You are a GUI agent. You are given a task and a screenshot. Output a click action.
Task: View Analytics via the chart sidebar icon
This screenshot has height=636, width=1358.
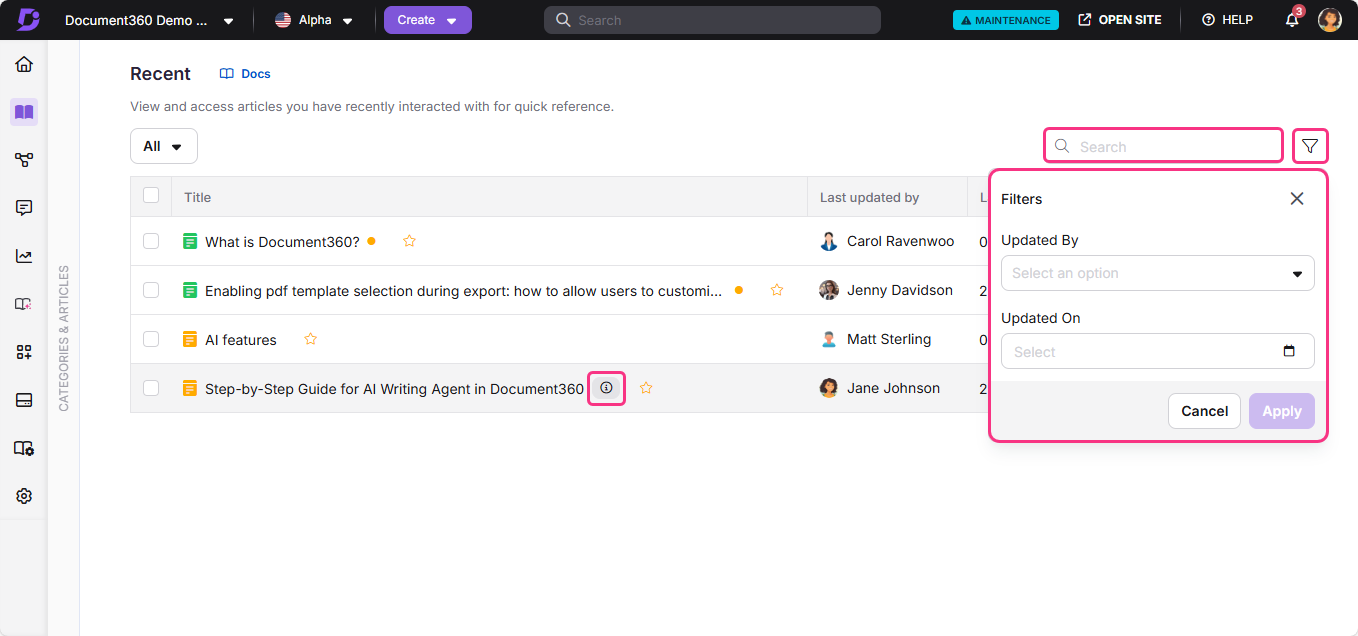23,255
